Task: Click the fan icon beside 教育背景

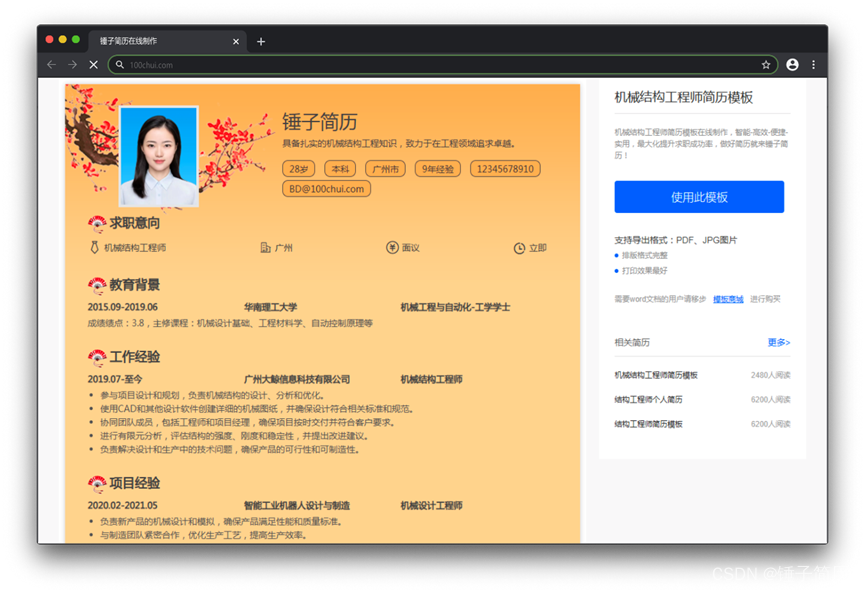Action: coord(97,285)
